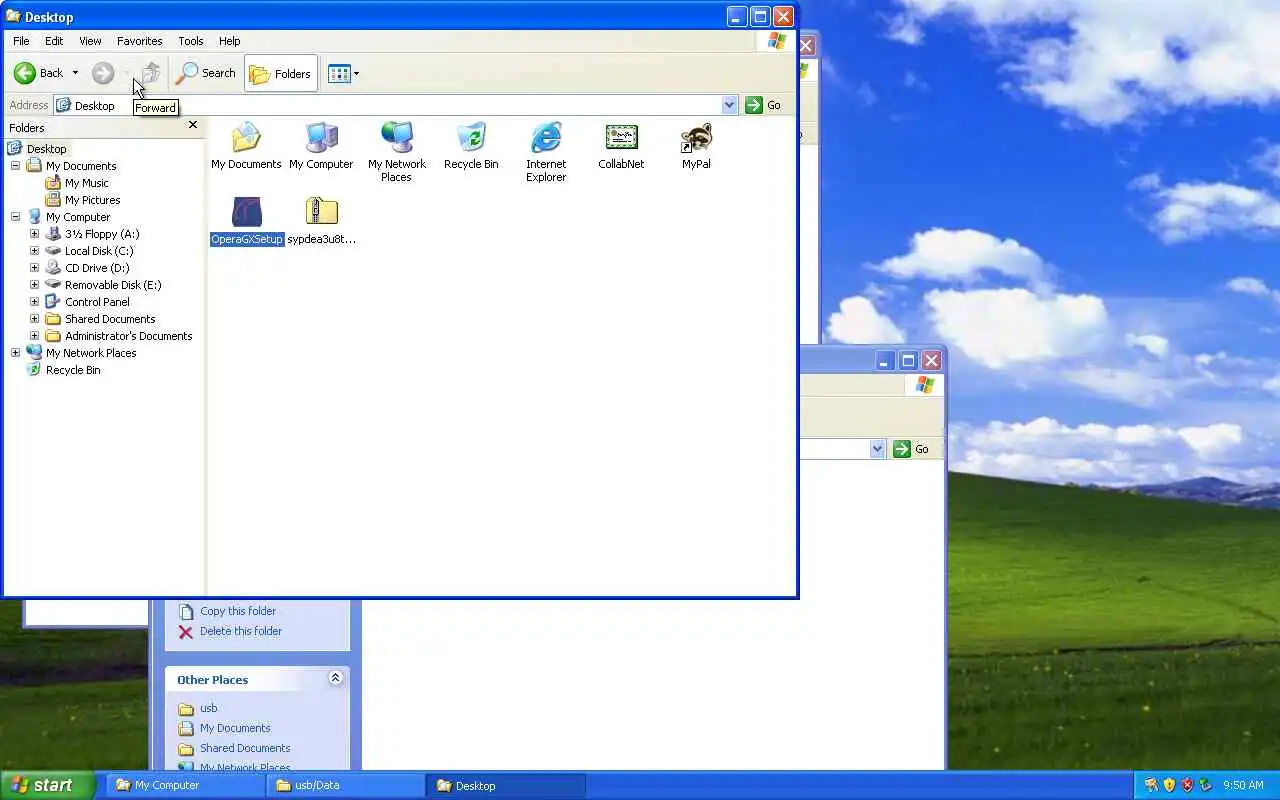
Task: Open the Tools menu
Action: pyautogui.click(x=190, y=41)
